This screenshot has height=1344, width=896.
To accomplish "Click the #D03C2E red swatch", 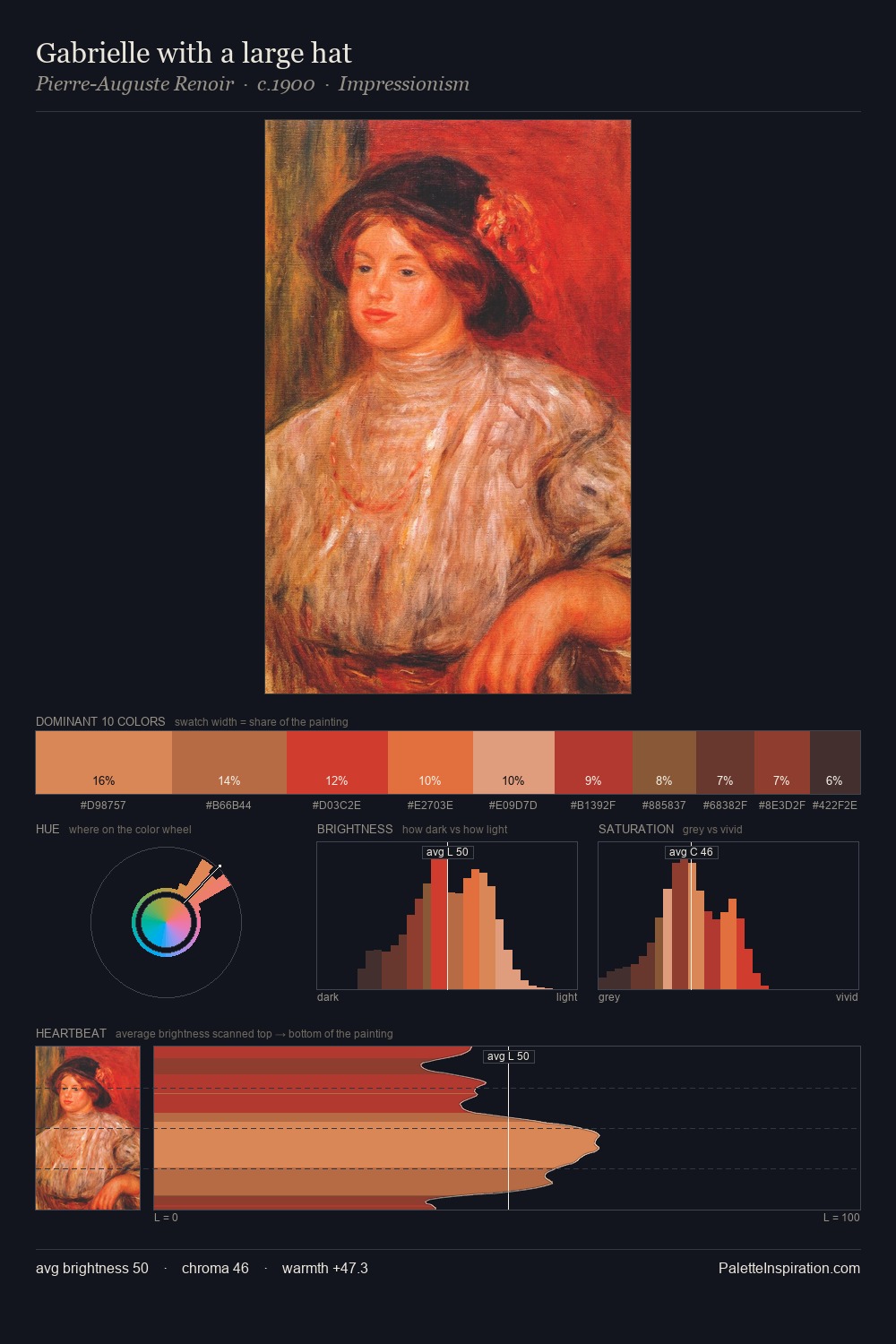I will point(337,762).
